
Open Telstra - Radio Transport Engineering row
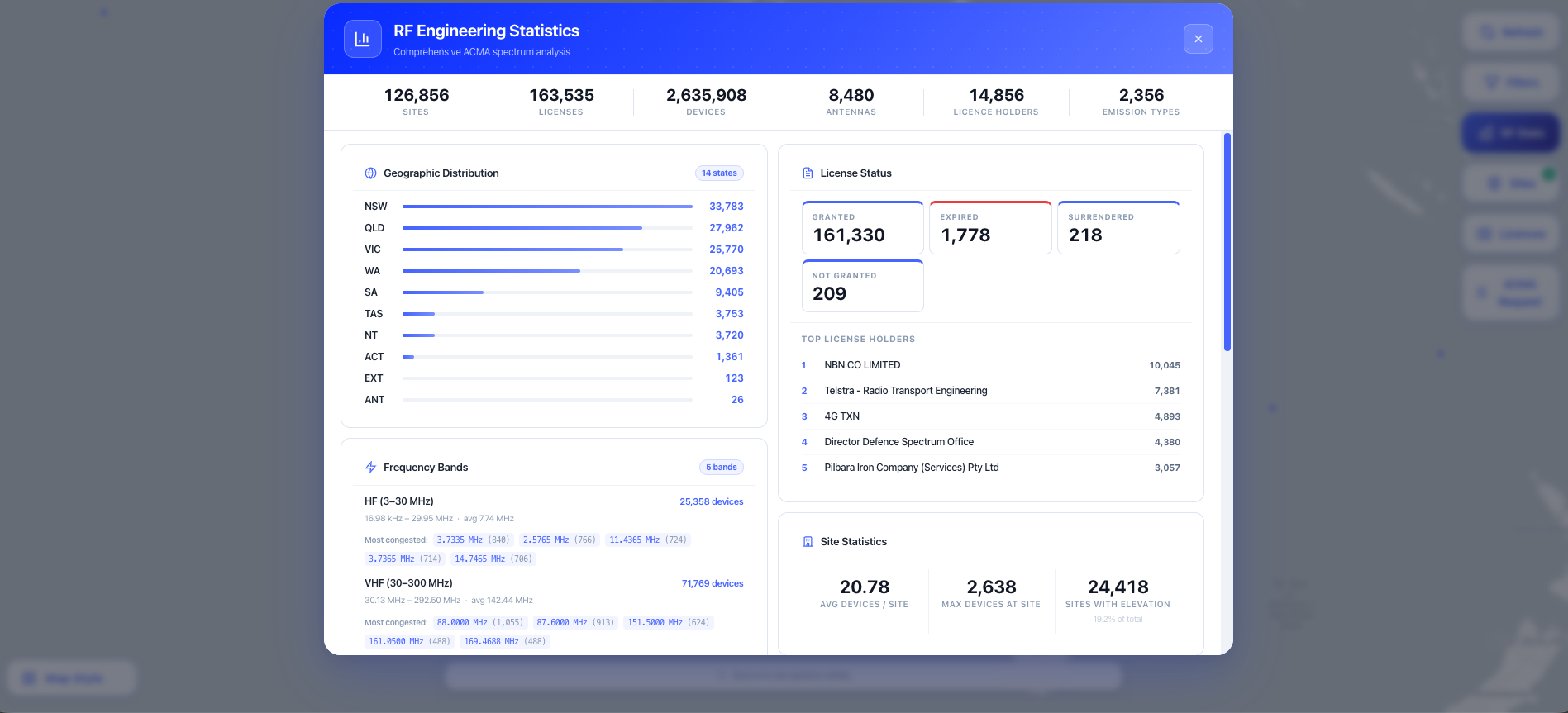[990, 391]
